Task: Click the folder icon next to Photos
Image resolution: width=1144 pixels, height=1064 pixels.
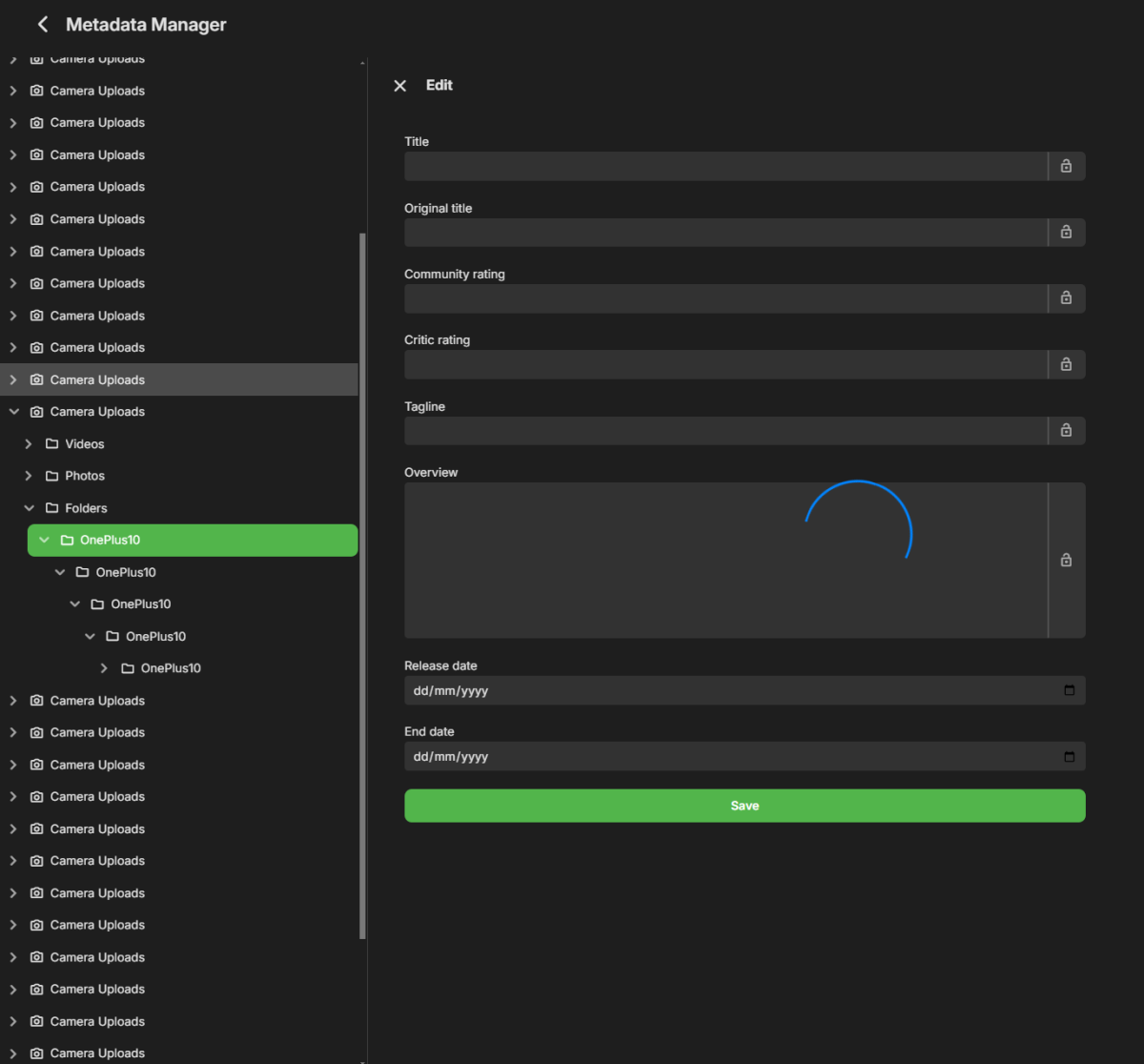Action: 52,476
